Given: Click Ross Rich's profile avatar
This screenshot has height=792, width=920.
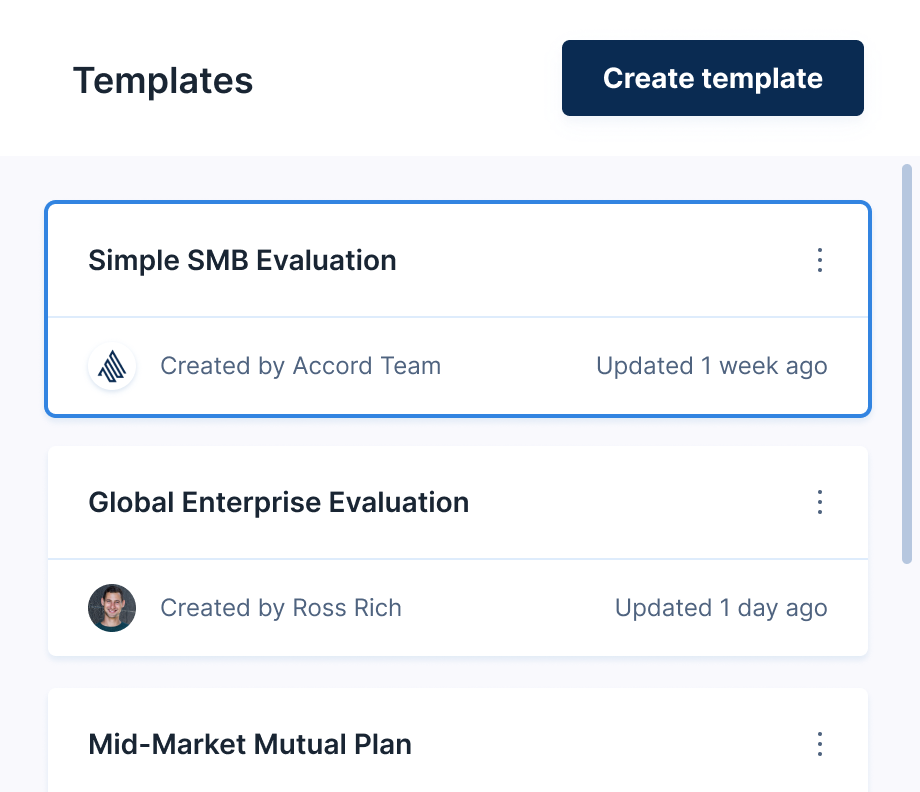Looking at the screenshot, I should [x=112, y=608].
